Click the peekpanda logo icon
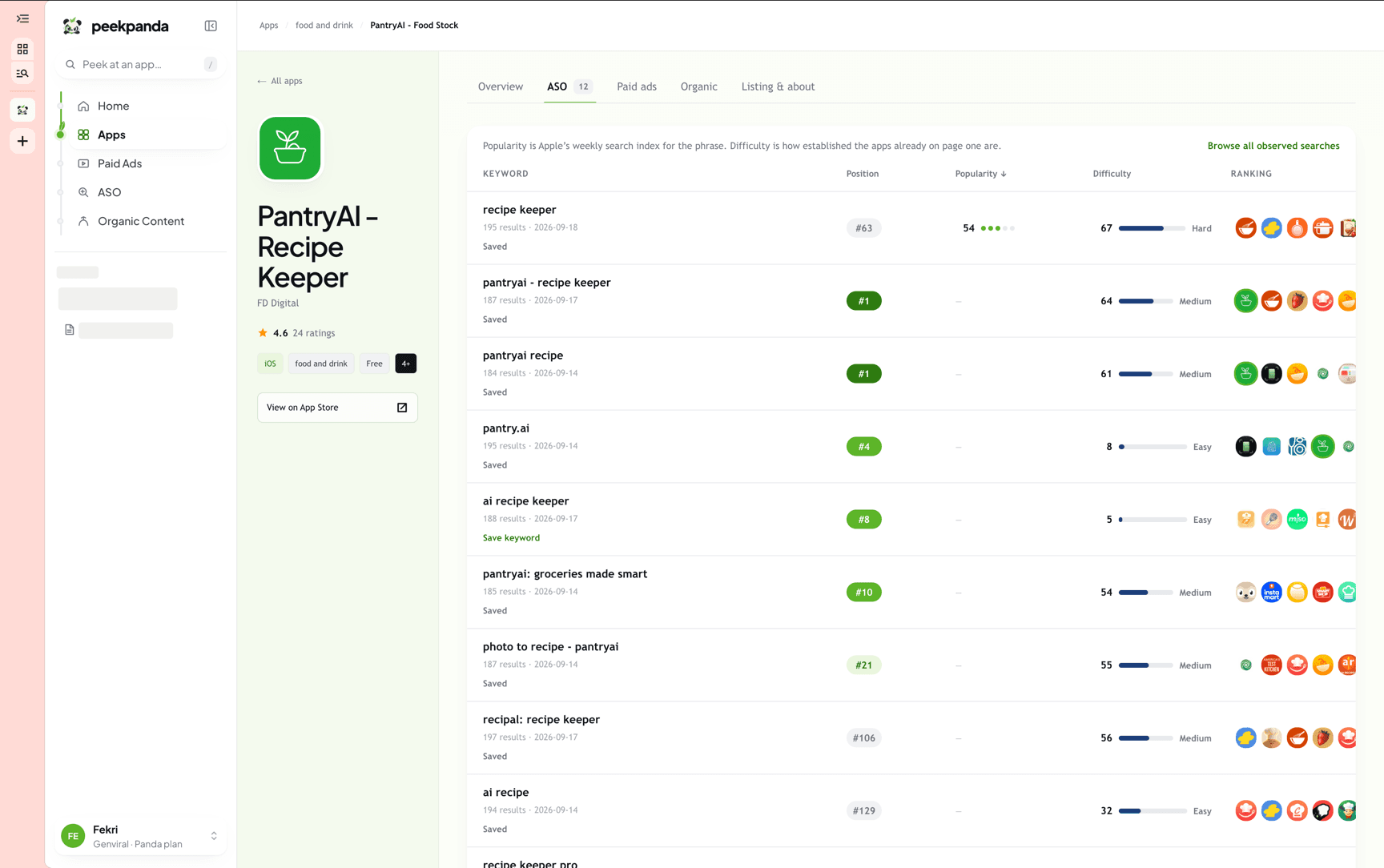 coord(72,26)
